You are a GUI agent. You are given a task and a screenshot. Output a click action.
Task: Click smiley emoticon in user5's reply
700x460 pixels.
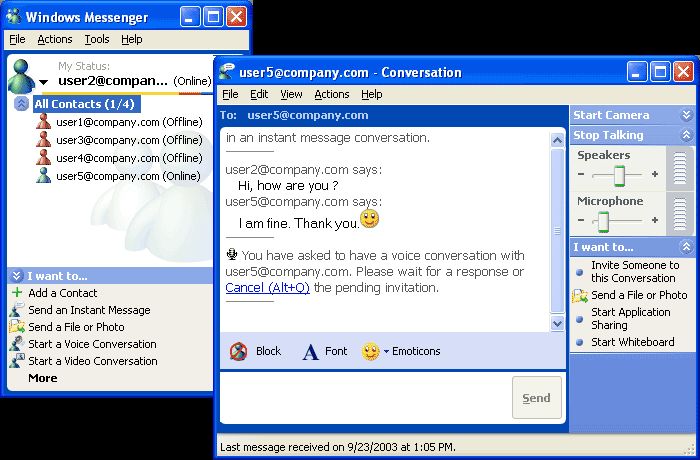370,219
